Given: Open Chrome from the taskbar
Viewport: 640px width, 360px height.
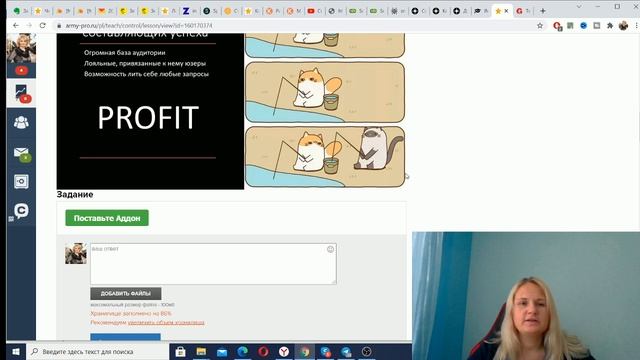Looking at the screenshot, I should coord(305,351).
